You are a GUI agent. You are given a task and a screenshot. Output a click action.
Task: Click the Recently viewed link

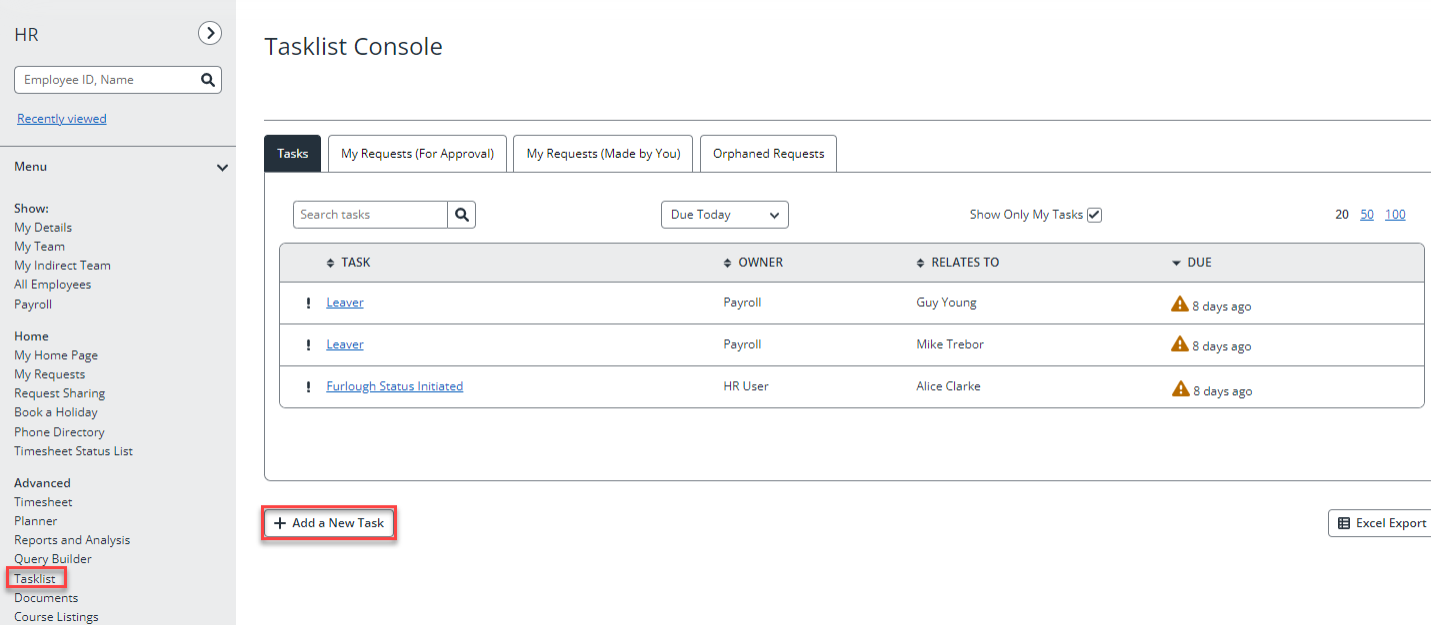(61, 118)
